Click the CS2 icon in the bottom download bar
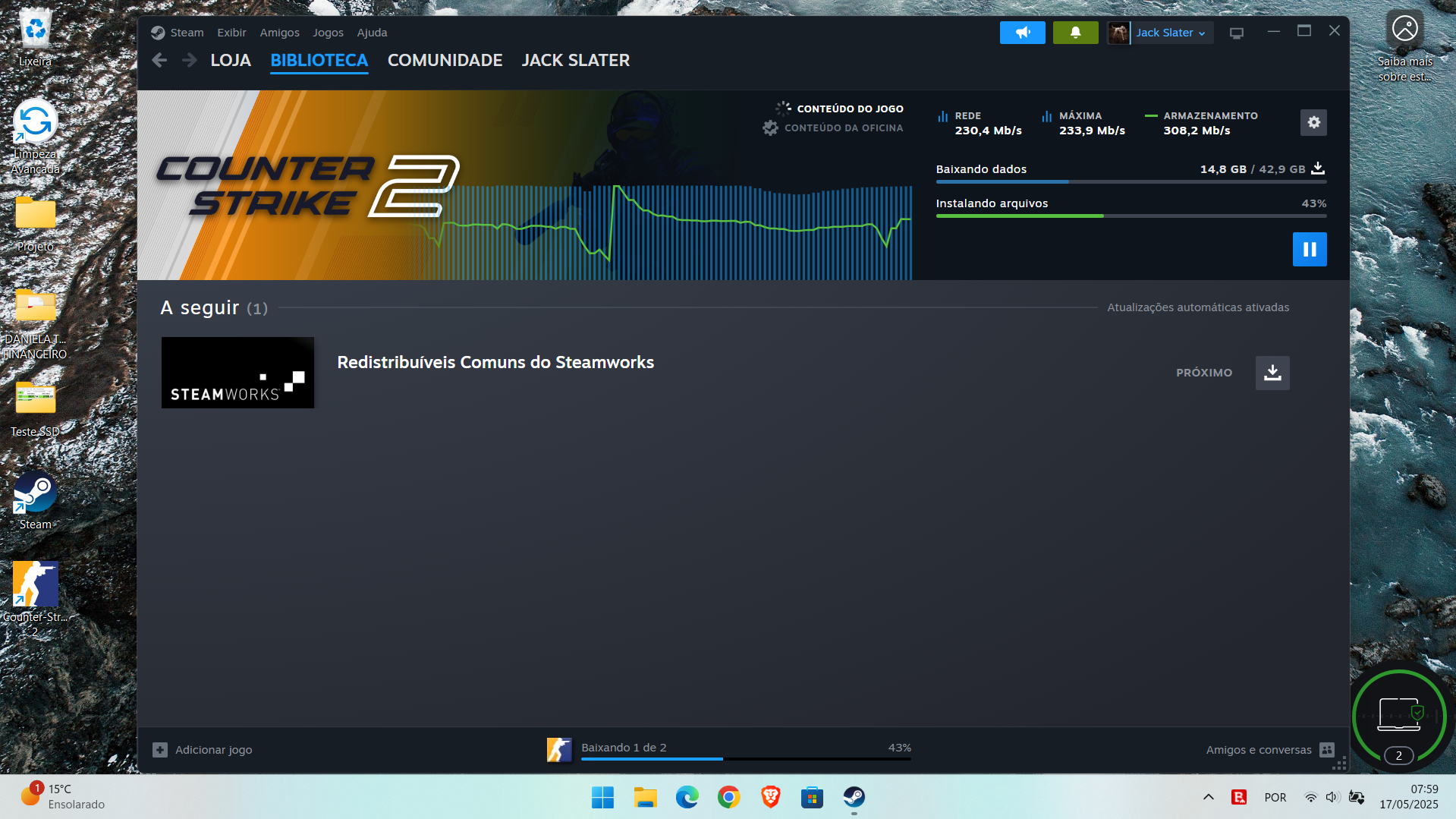 (x=559, y=750)
